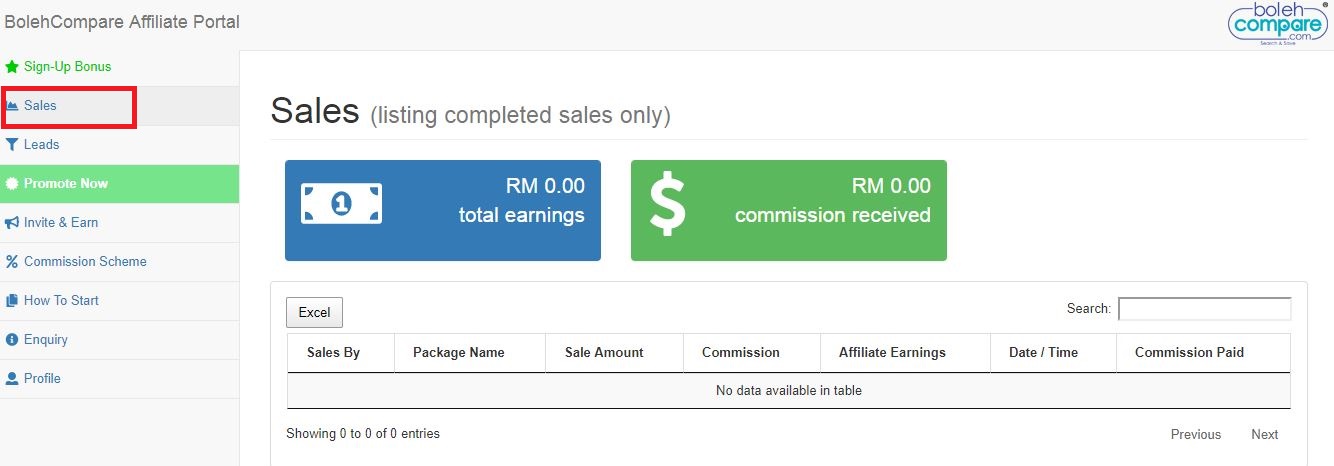The image size is (1334, 466).
Task: Click the BolehCompare Affiliate Portal title
Action: point(122,22)
